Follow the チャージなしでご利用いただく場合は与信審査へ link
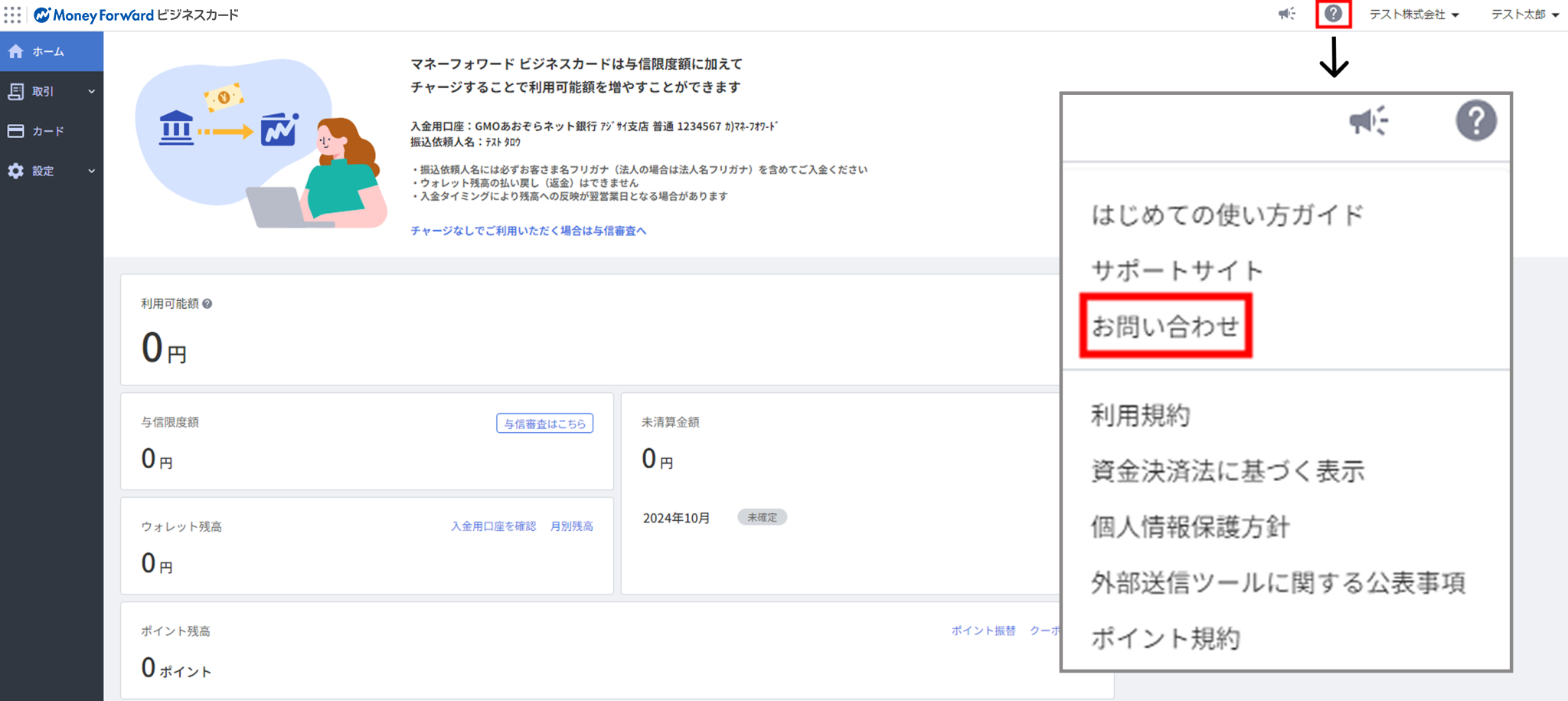This screenshot has width=1568, height=701. (528, 231)
